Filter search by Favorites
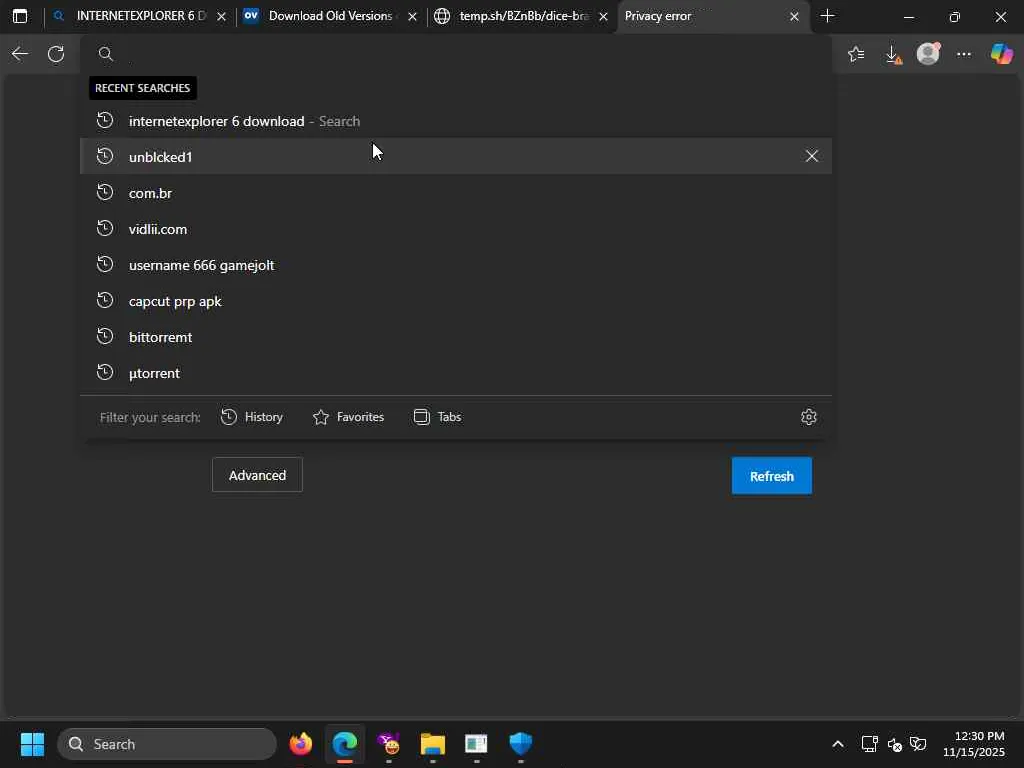This screenshot has width=1024, height=768. 348,417
